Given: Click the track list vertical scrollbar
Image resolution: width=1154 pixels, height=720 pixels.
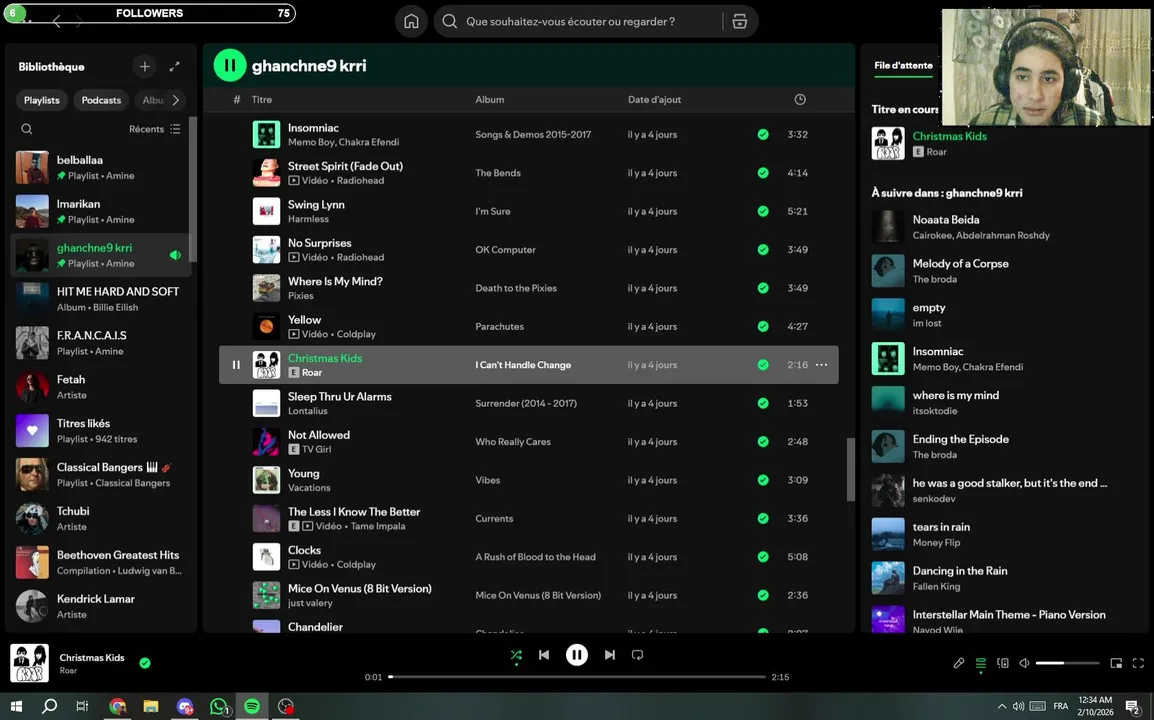Looking at the screenshot, I should (x=851, y=469).
